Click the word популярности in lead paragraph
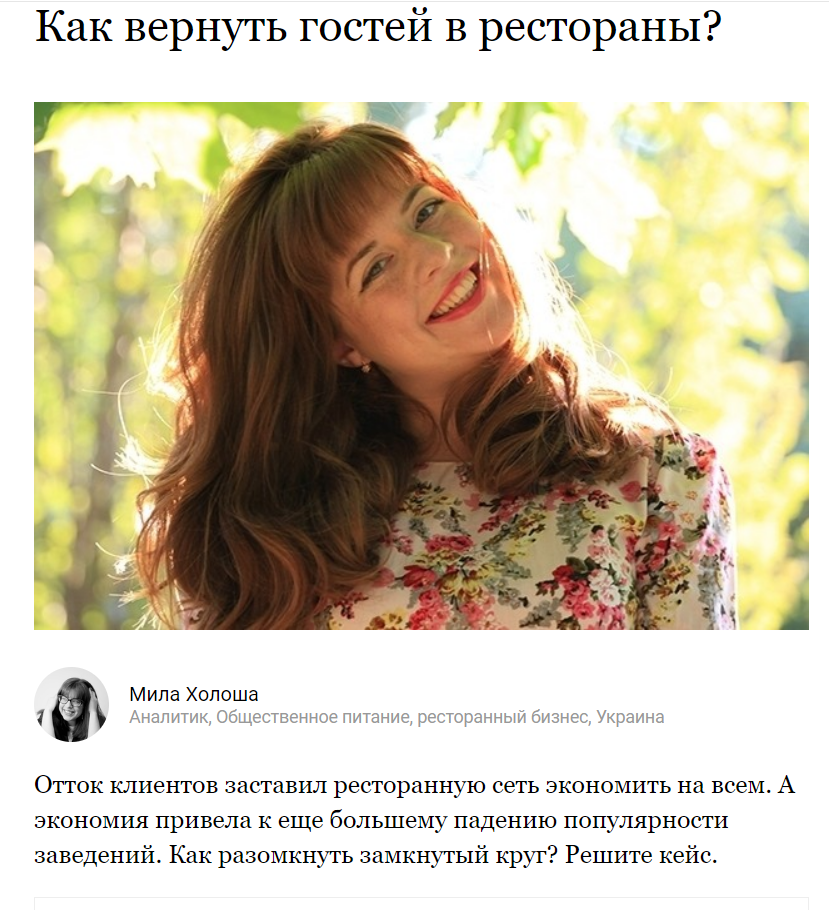This screenshot has height=910, width=829. click(x=646, y=822)
